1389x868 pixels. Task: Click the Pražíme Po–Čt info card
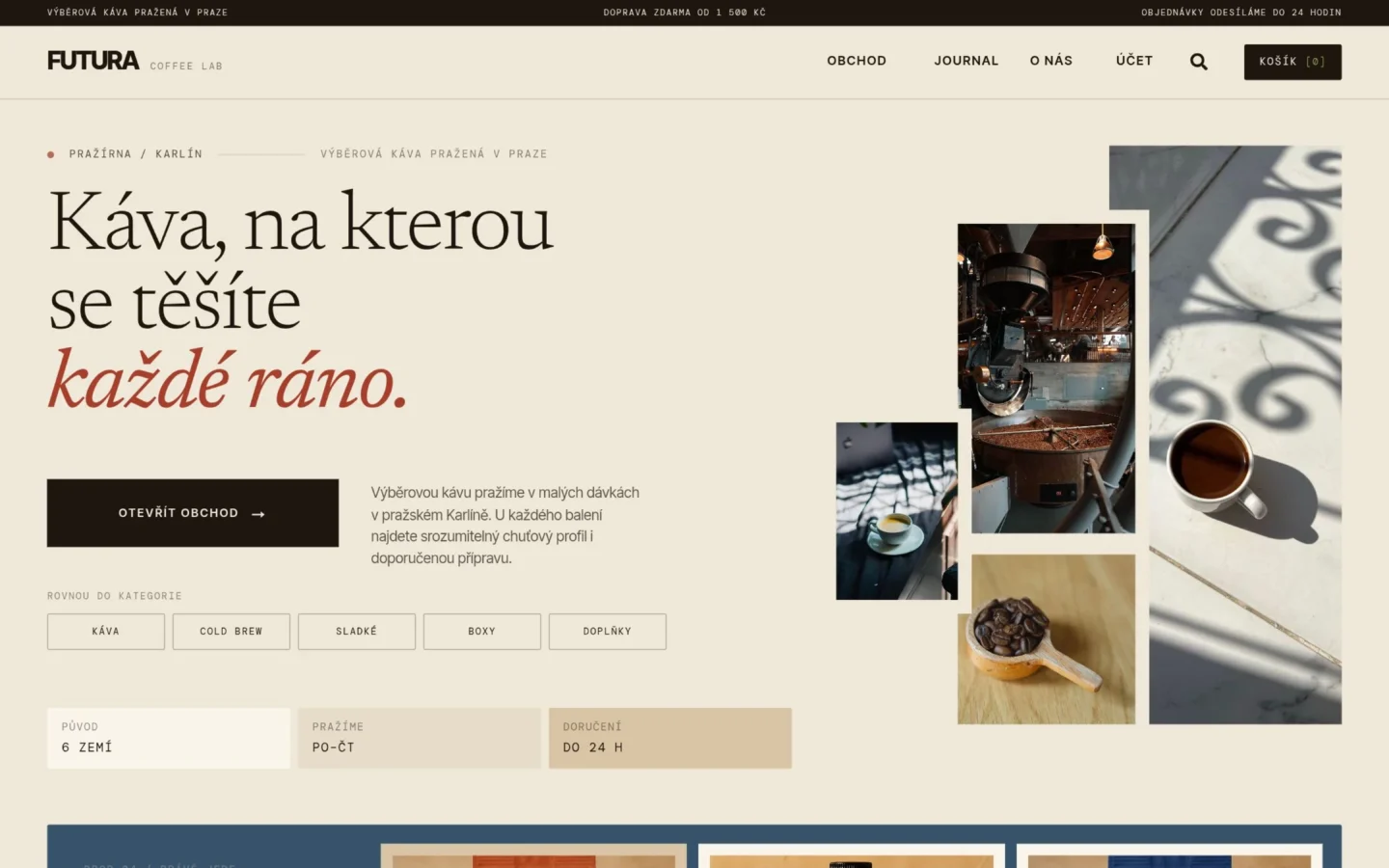420,739
